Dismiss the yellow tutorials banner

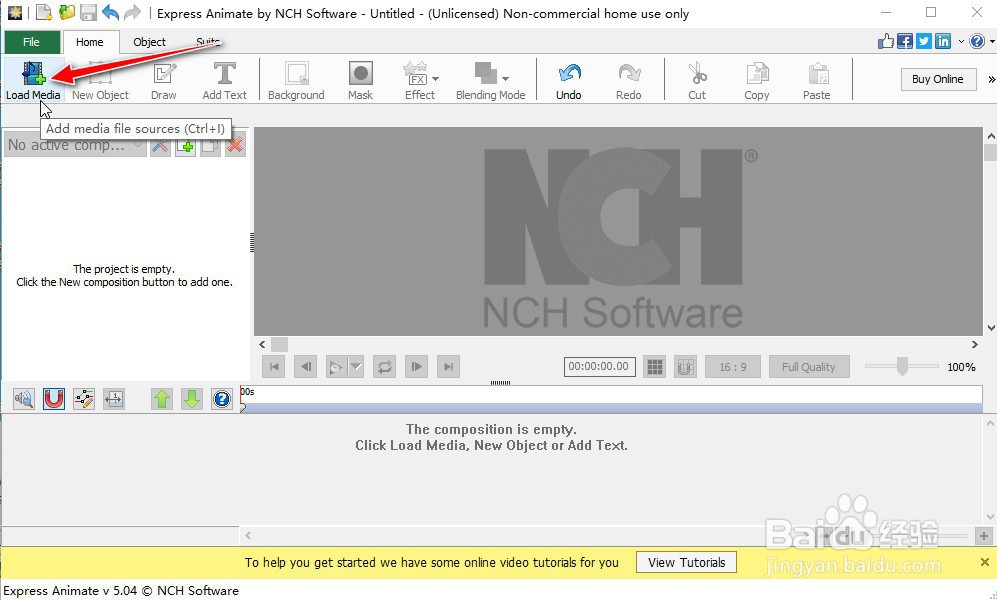[x=985, y=562]
